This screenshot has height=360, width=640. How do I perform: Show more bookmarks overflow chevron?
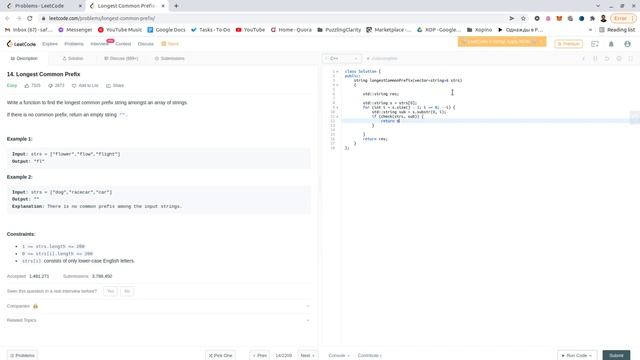590,30
